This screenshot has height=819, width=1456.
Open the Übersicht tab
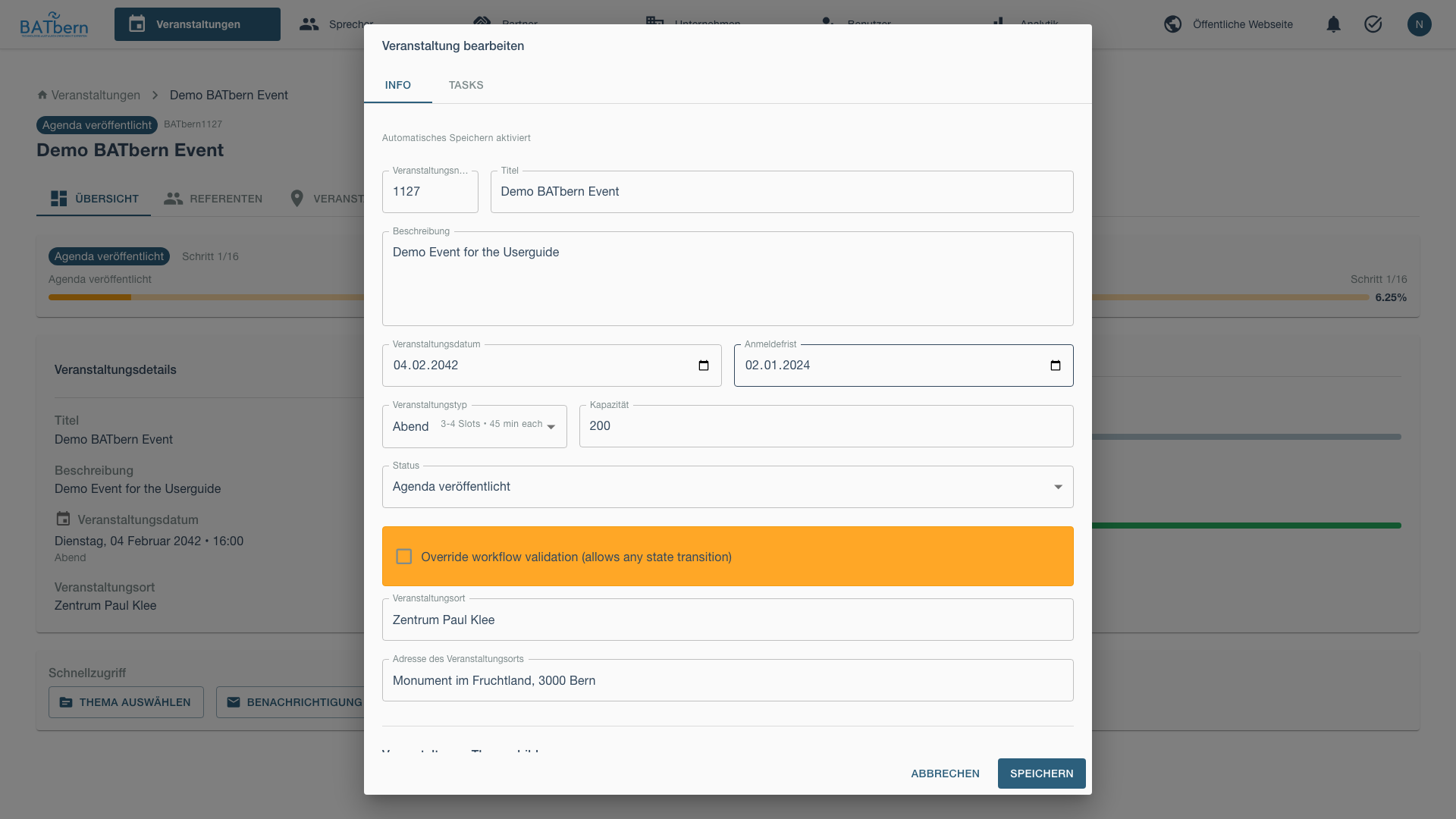tap(93, 199)
